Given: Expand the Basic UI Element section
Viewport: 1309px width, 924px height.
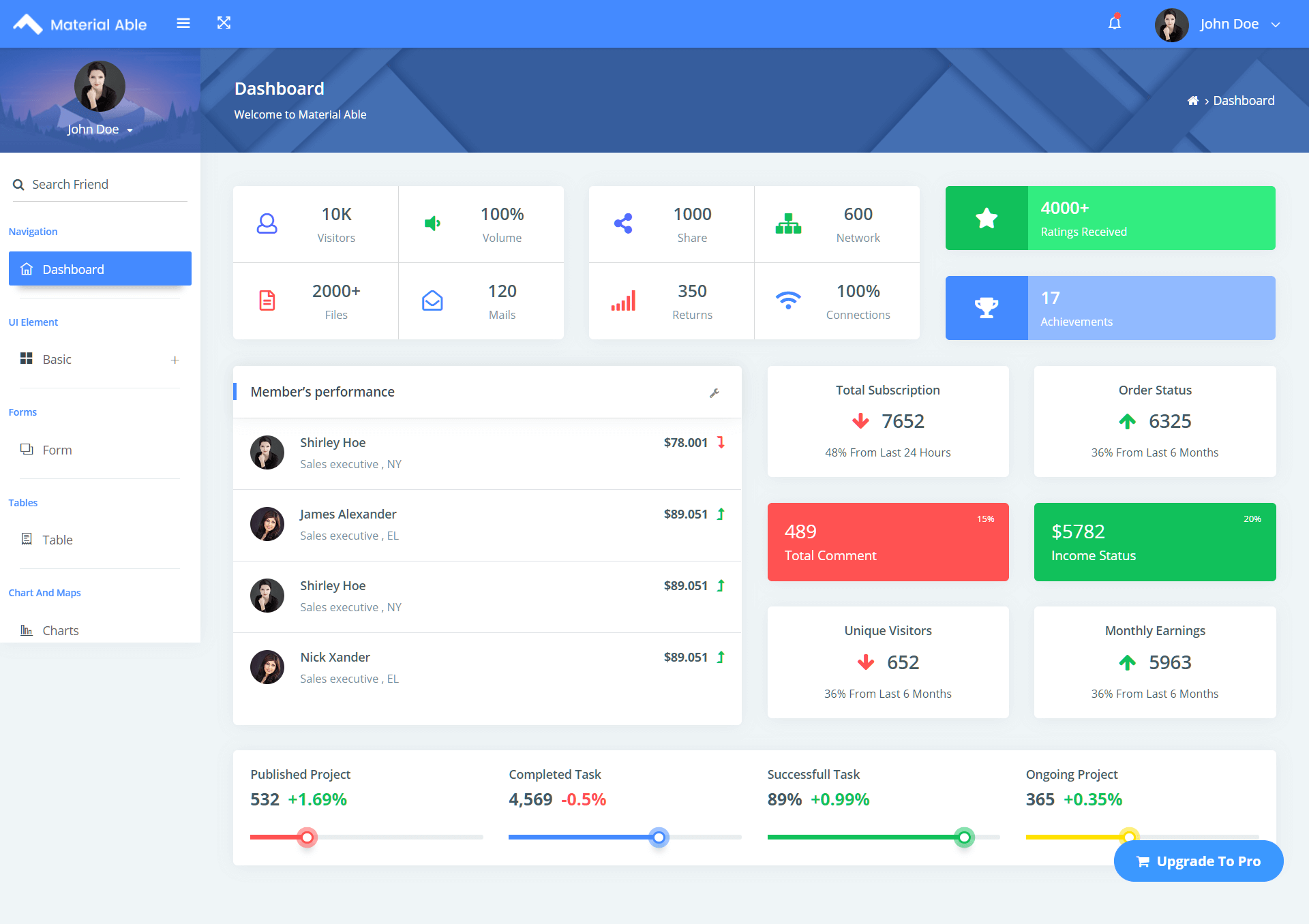Looking at the screenshot, I should point(175,358).
